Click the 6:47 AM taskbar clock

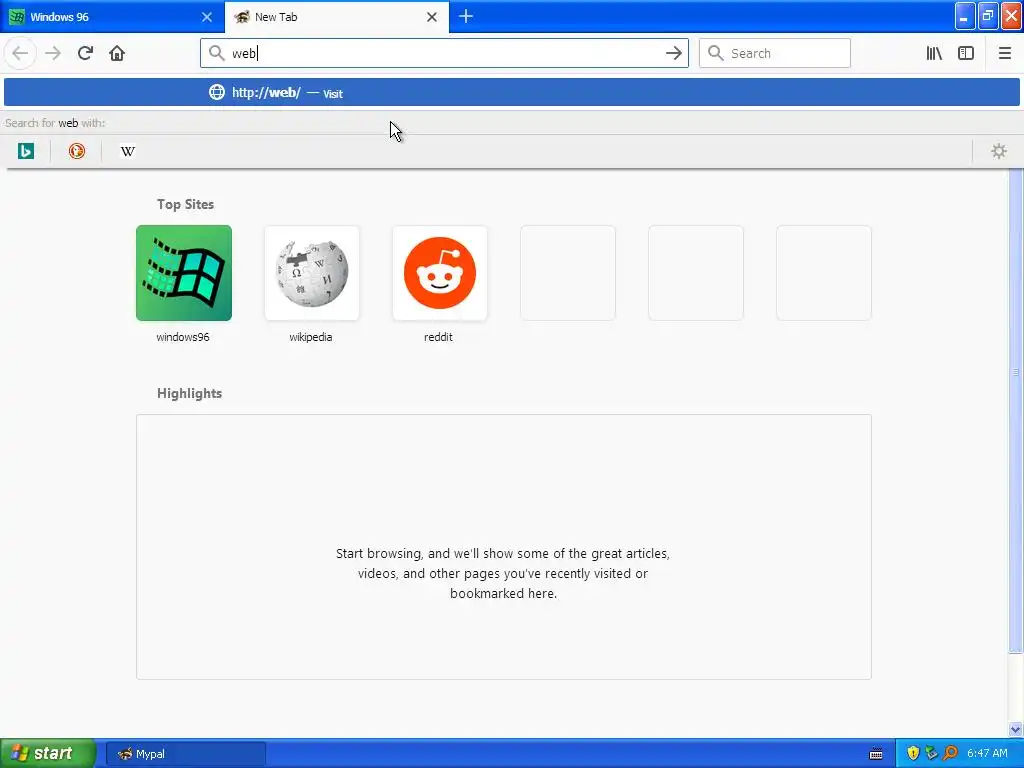click(987, 754)
